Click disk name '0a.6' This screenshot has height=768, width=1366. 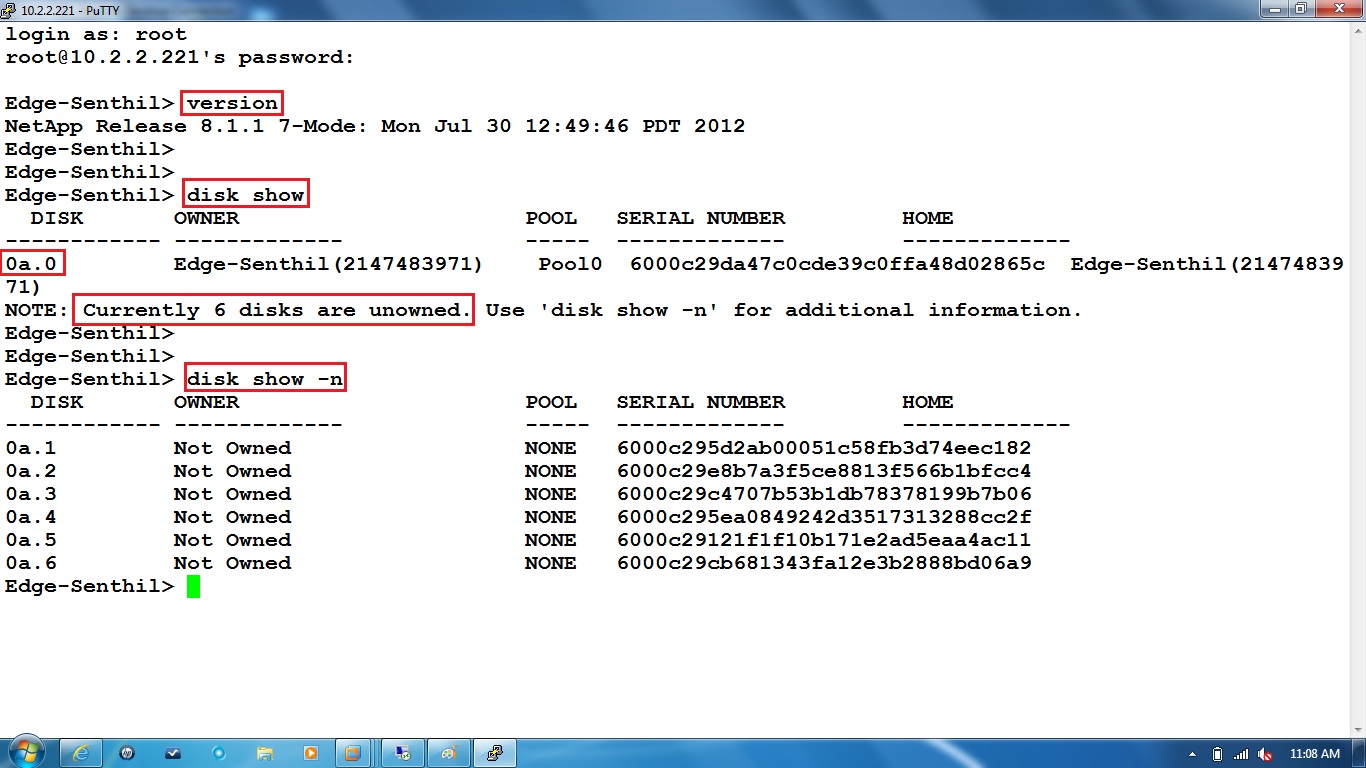(x=31, y=563)
